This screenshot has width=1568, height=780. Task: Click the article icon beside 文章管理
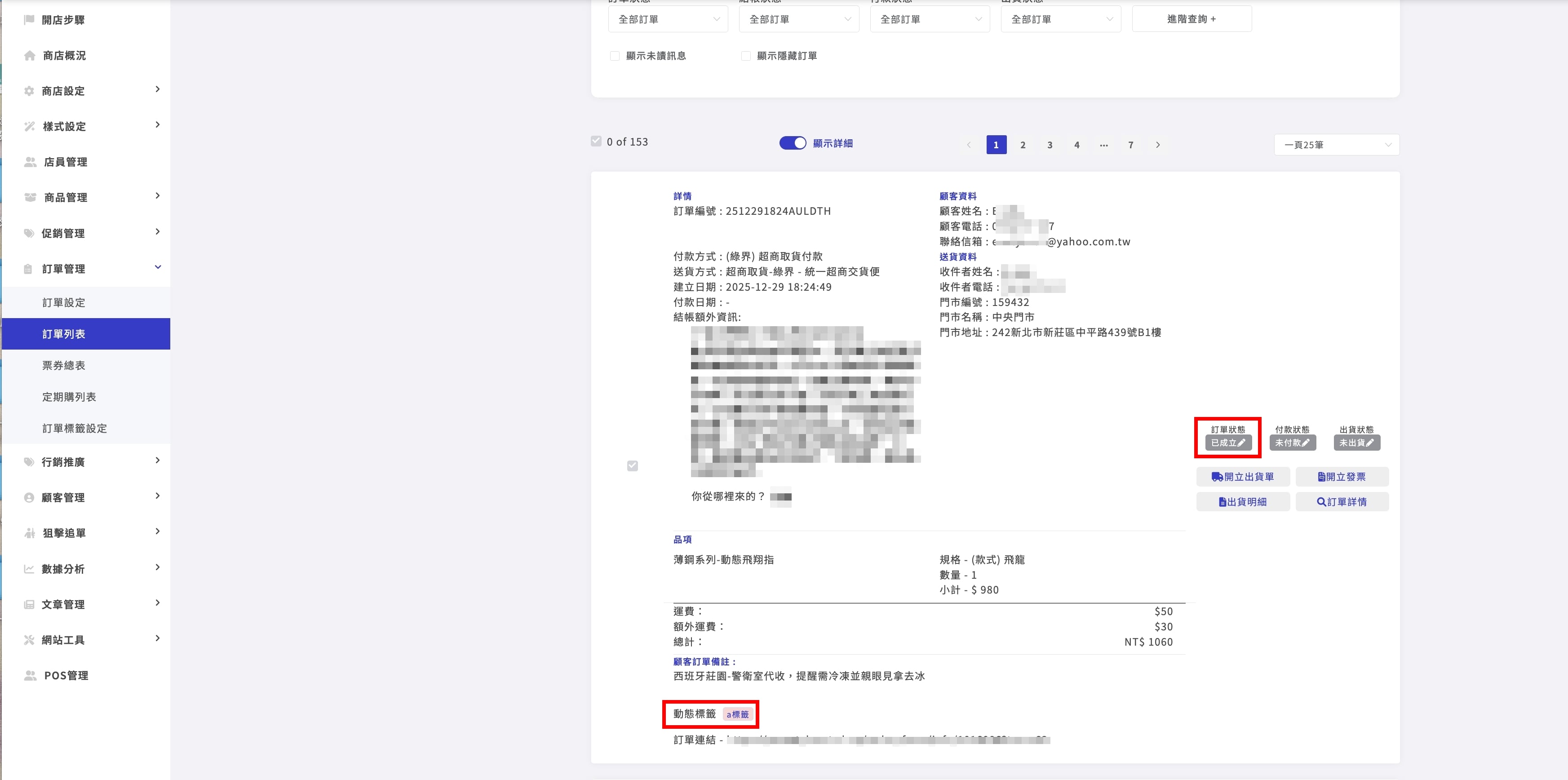pos(29,604)
